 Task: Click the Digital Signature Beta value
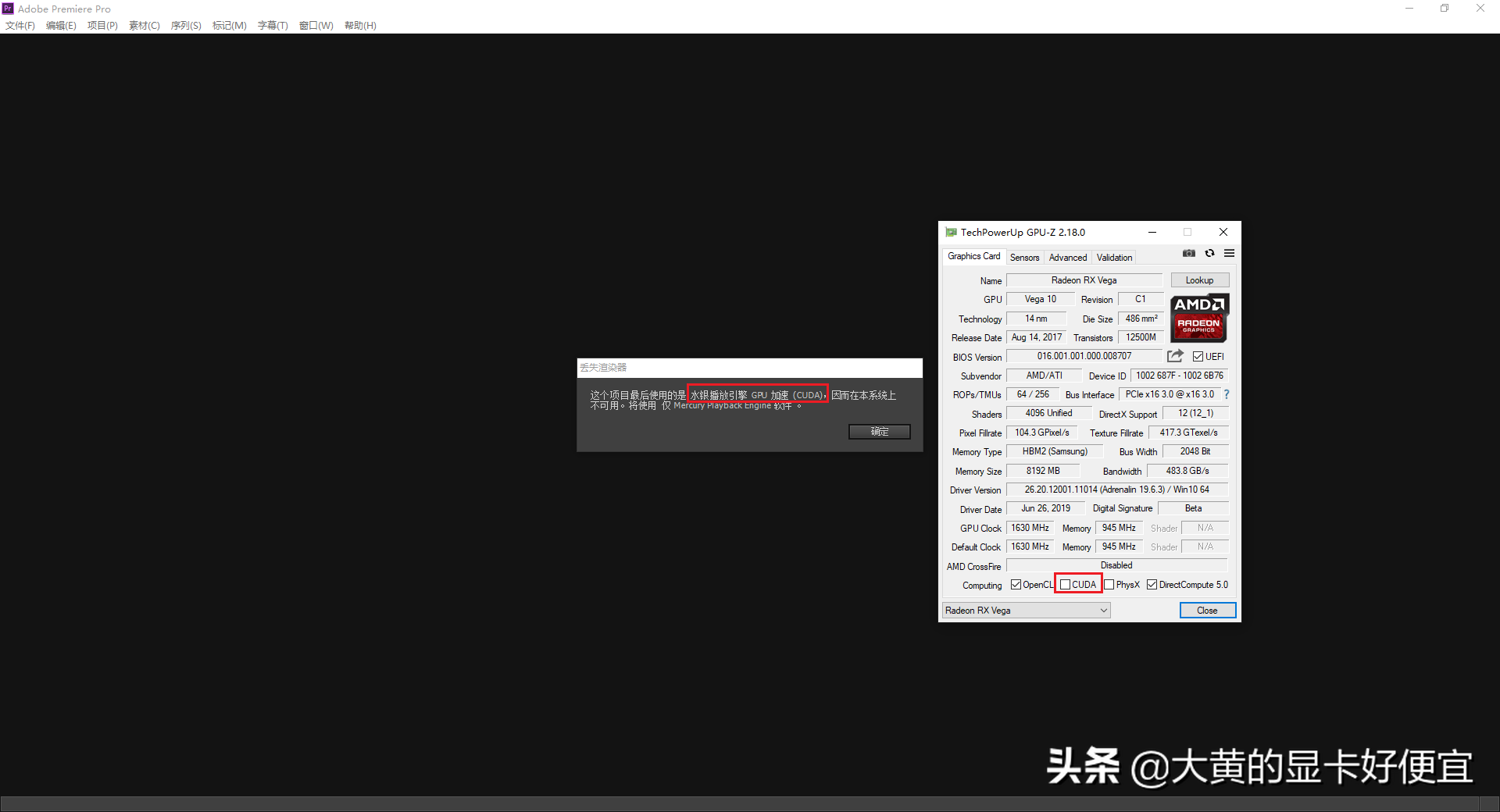pyautogui.click(x=1193, y=508)
